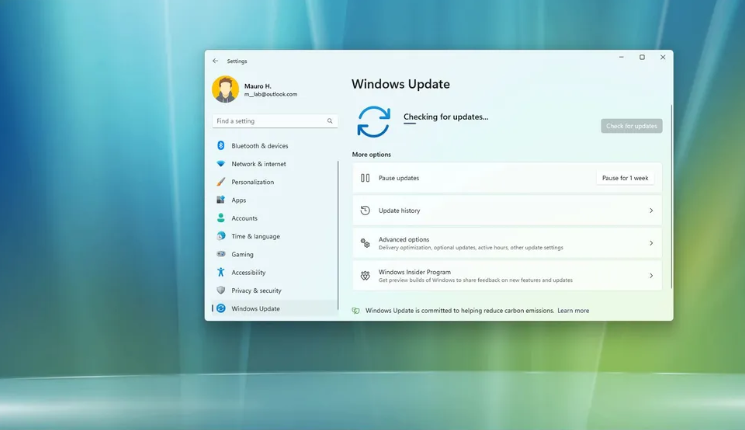The height and width of the screenshot is (430, 745).
Task: Click the Bluetooth & devices icon
Action: pos(221,145)
